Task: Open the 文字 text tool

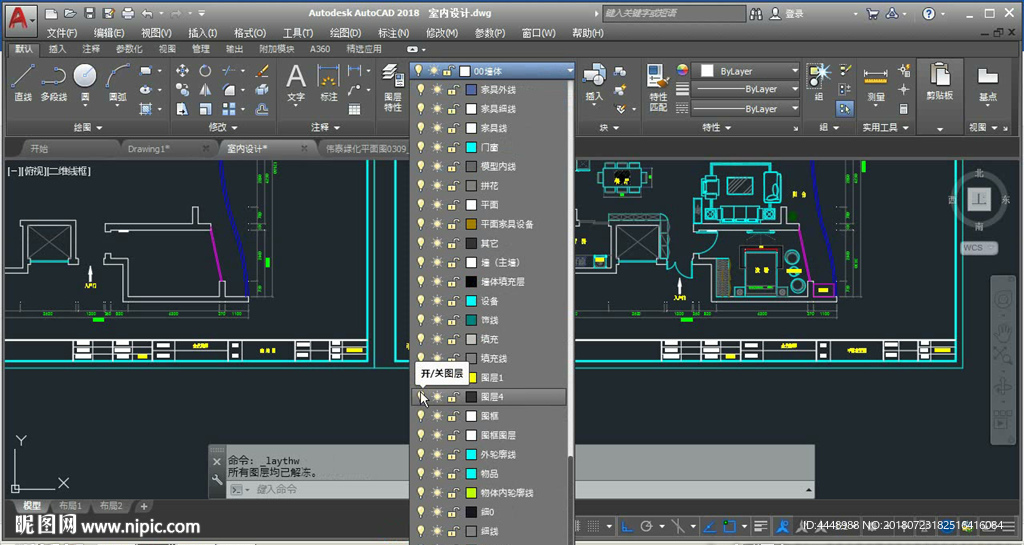Action: click(x=296, y=83)
